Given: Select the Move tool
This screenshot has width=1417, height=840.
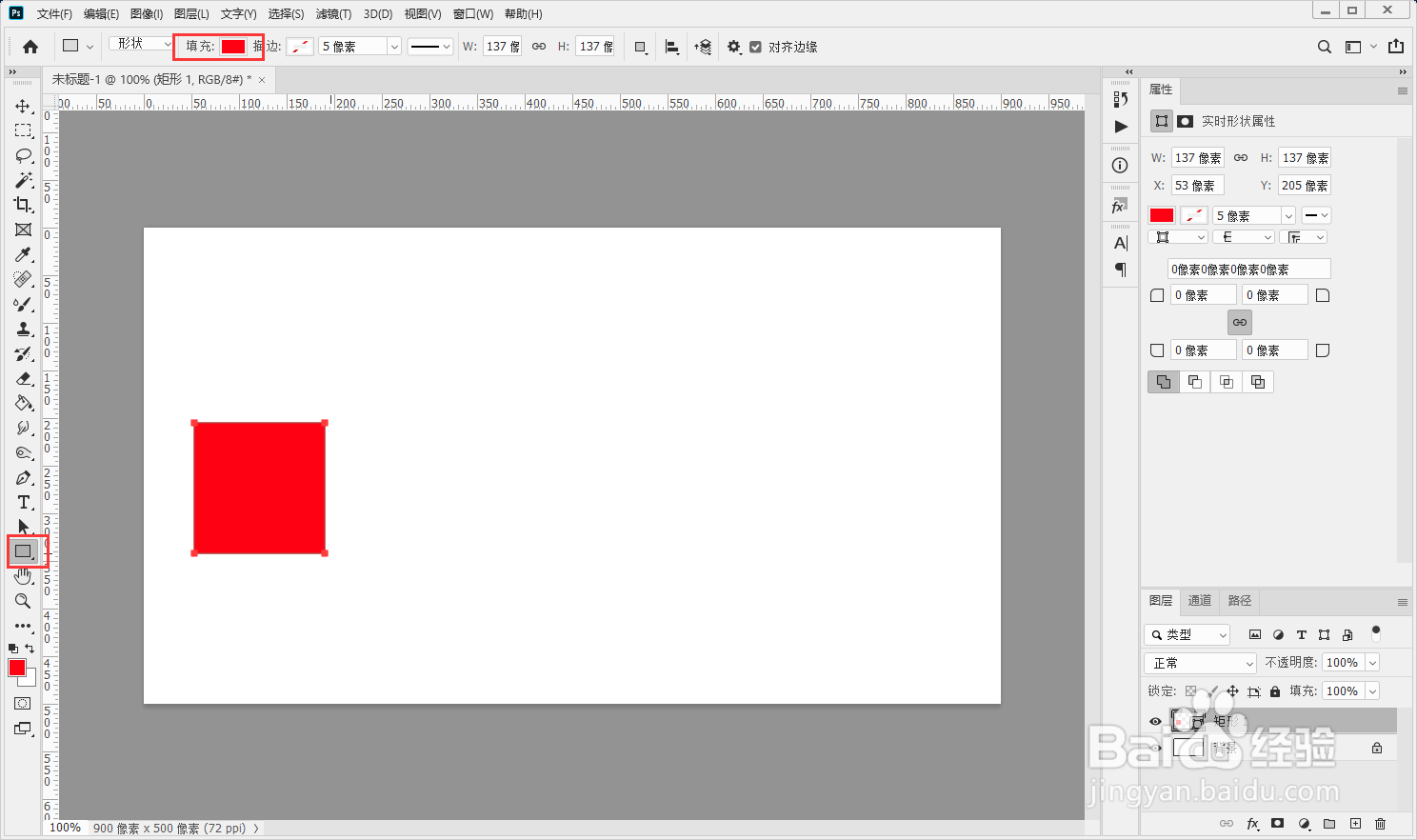Looking at the screenshot, I should click(23, 106).
